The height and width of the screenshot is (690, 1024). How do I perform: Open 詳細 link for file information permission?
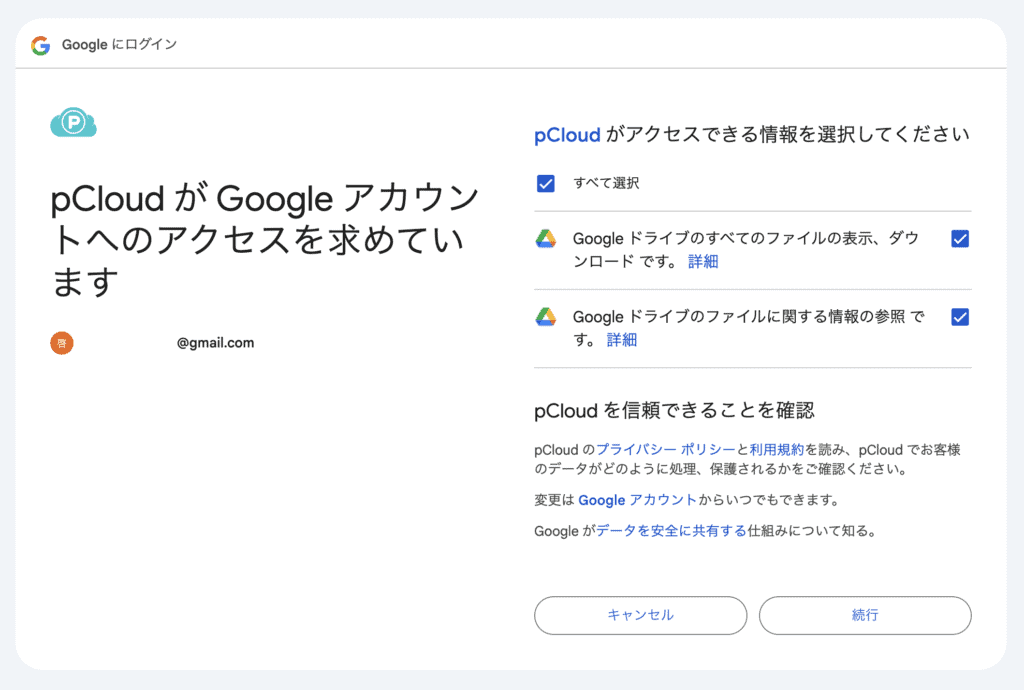(x=622, y=340)
